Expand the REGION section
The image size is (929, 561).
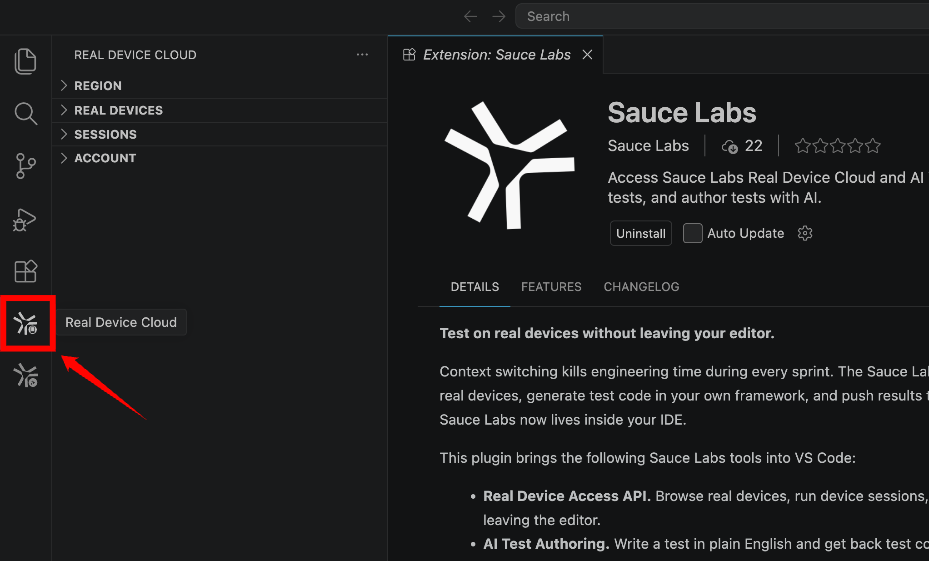click(219, 86)
